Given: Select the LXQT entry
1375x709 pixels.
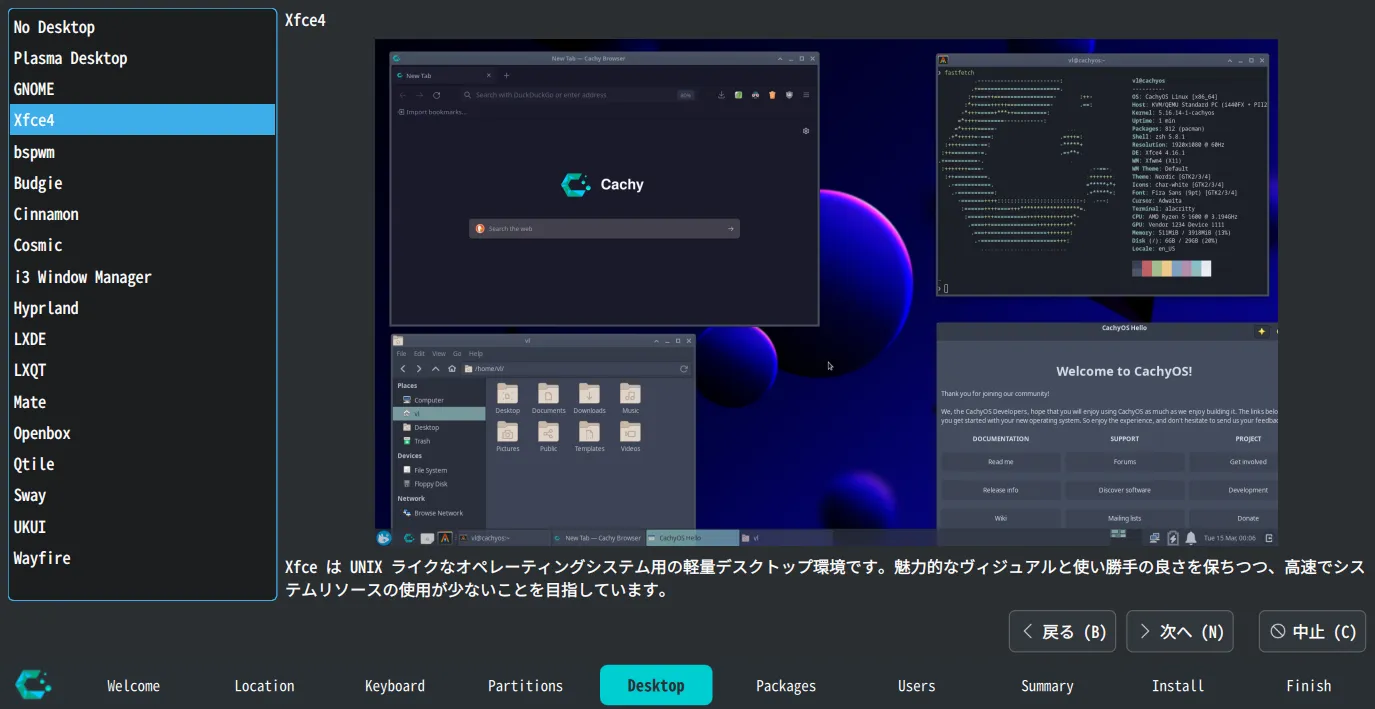Looking at the screenshot, I should [x=142, y=370].
